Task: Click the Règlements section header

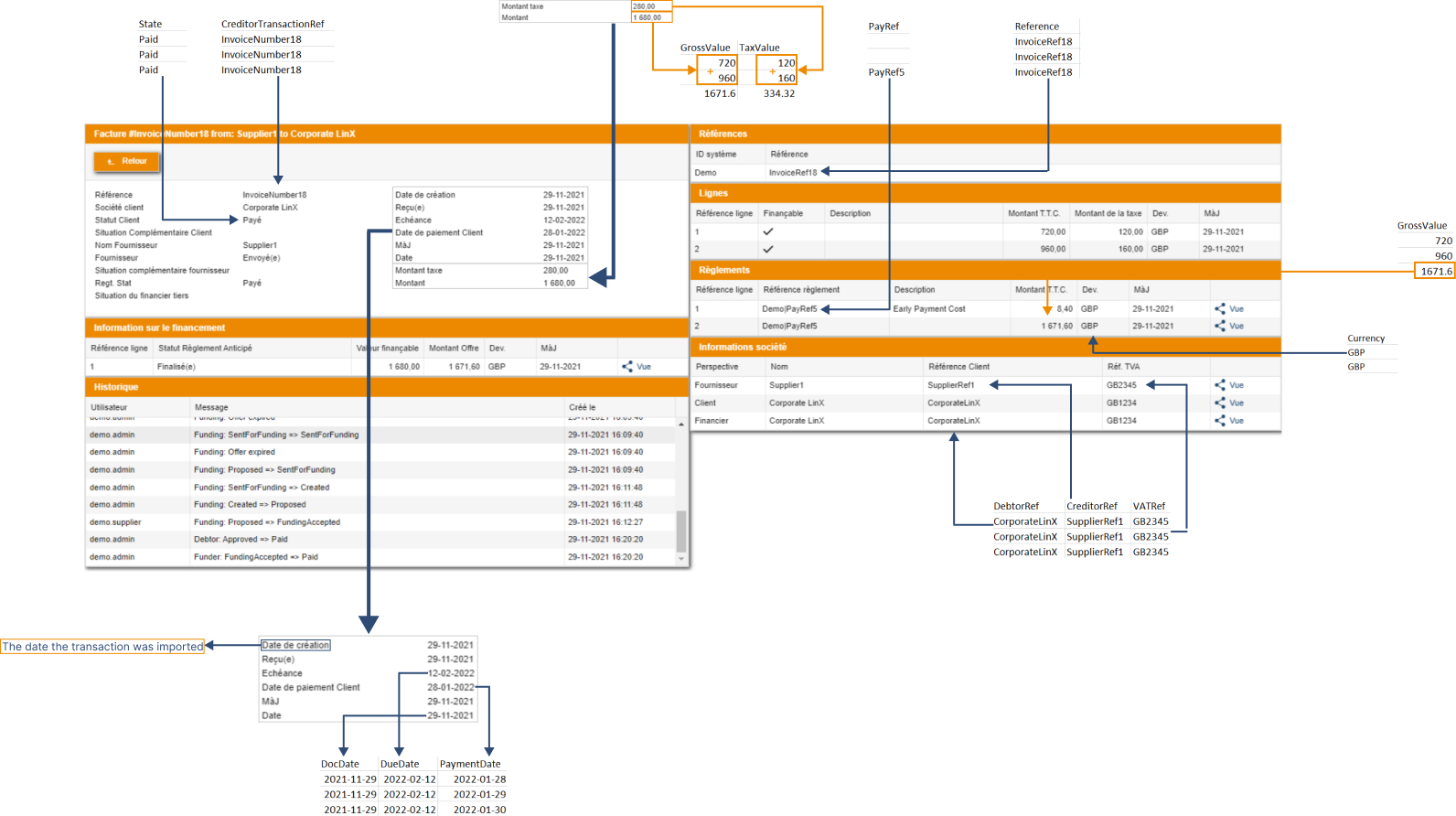Action: 985,270
